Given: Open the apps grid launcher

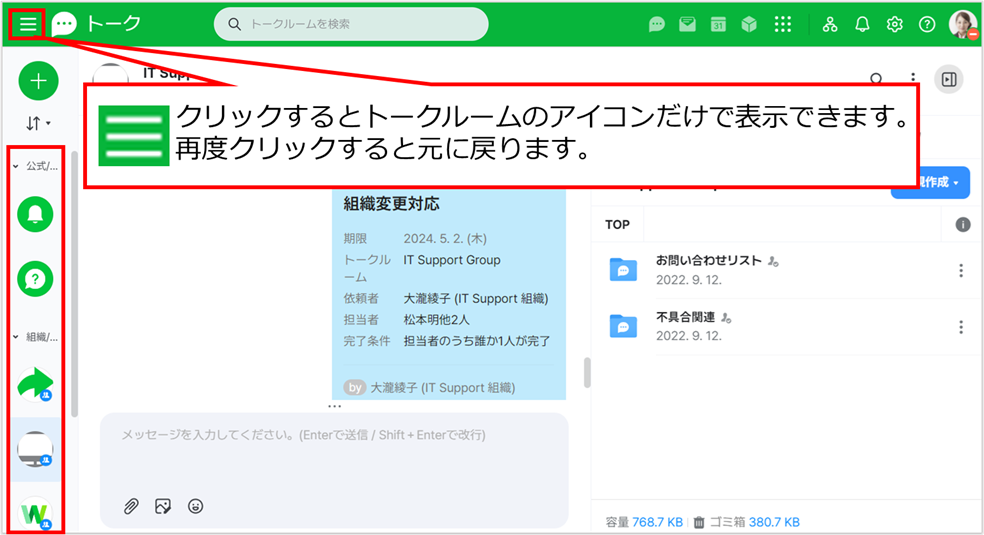Looking at the screenshot, I should 783,24.
